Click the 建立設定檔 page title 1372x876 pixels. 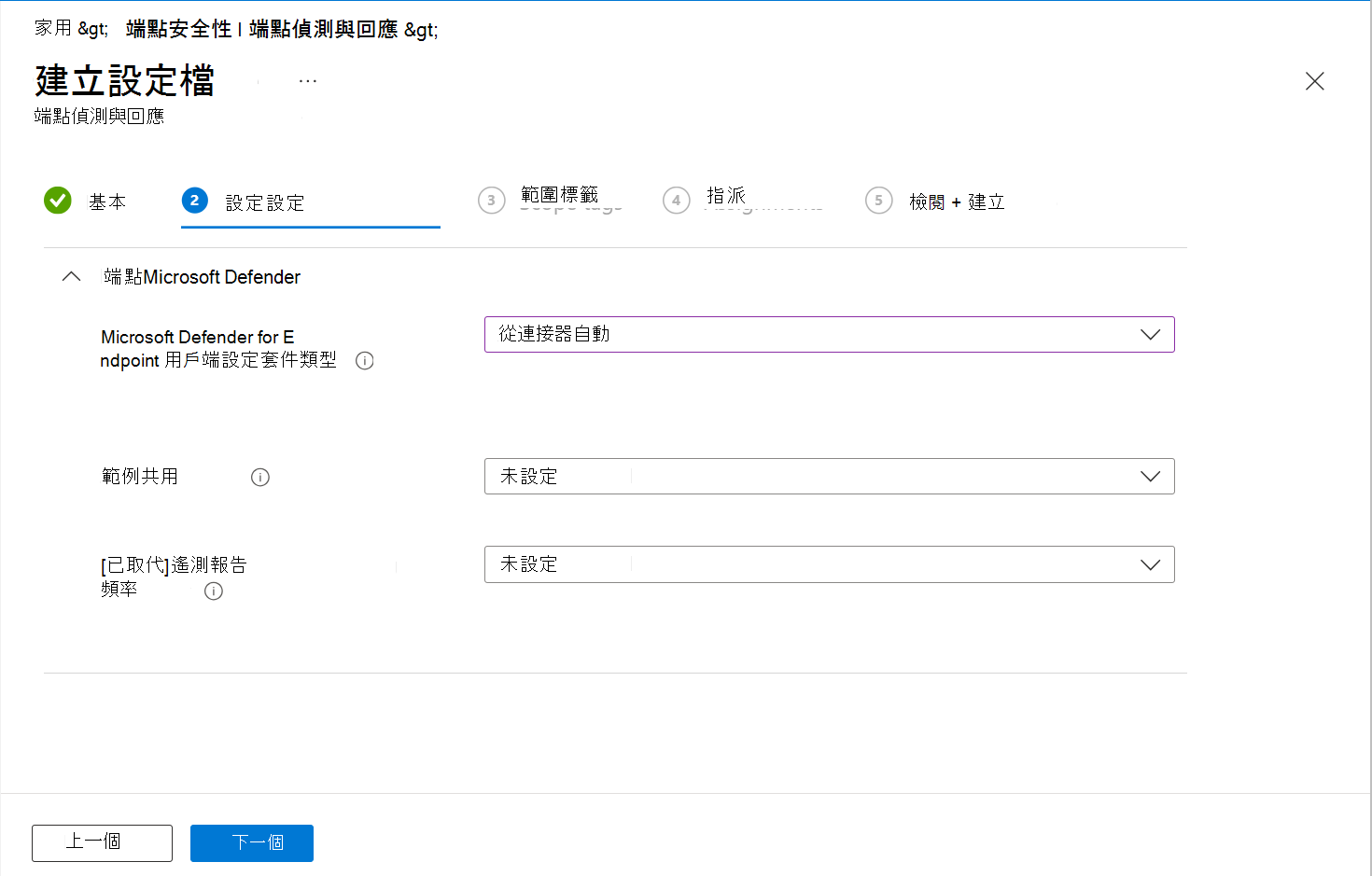125,81
